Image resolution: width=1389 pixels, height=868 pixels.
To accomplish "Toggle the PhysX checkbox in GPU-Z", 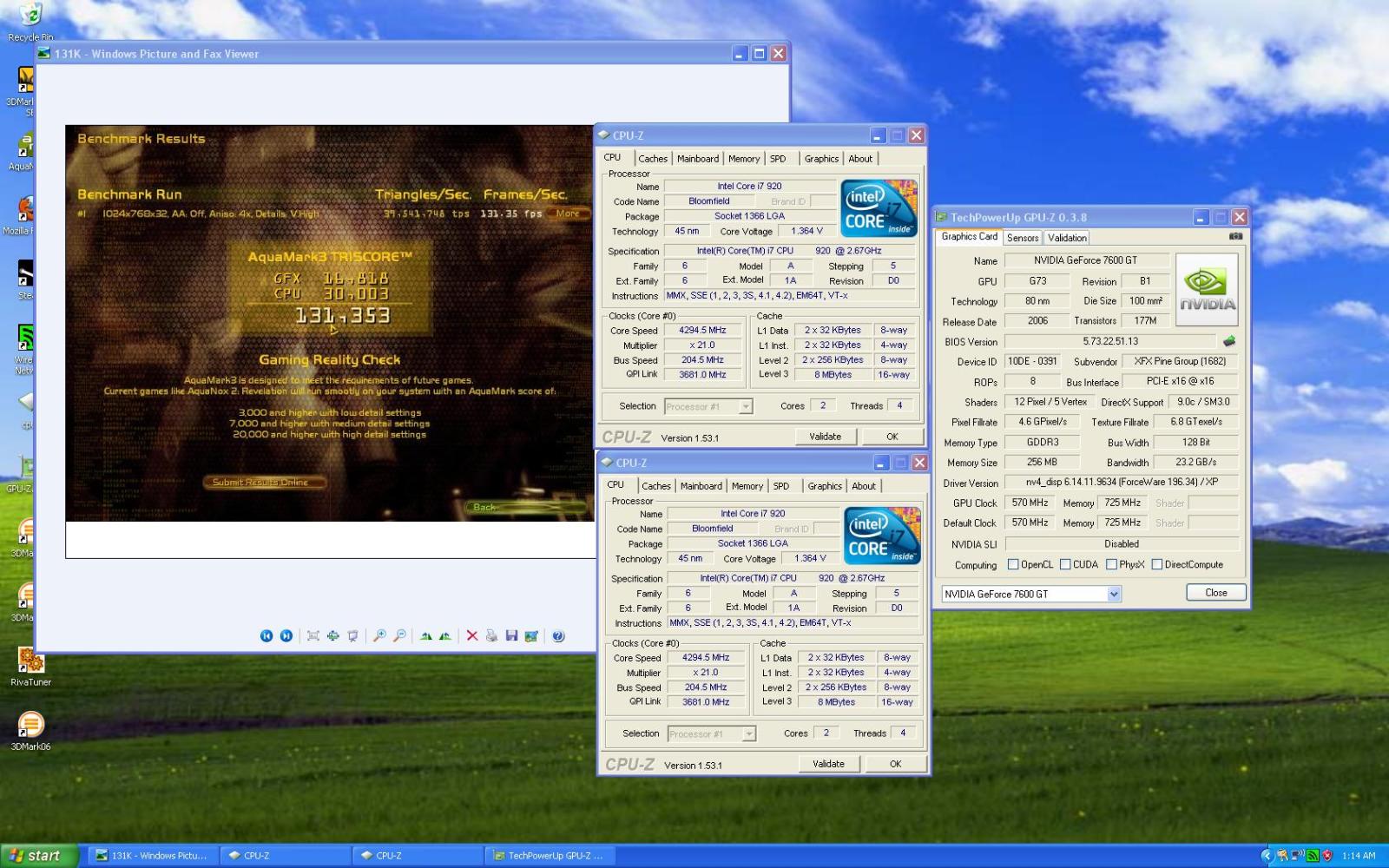I will point(1111,564).
